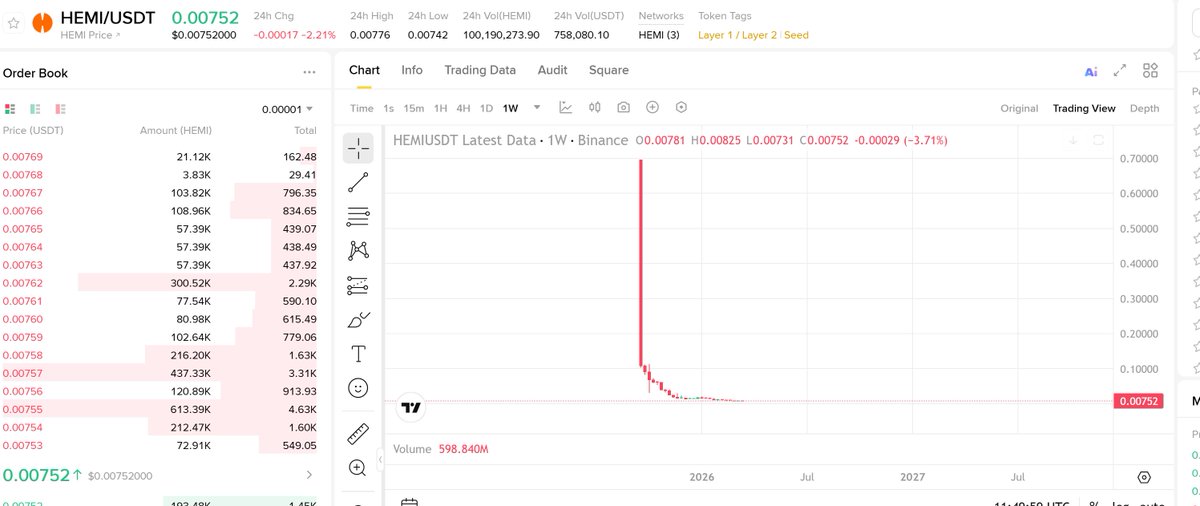Open order book price precision dropdown
The height and width of the screenshot is (506, 1200).
(288, 109)
